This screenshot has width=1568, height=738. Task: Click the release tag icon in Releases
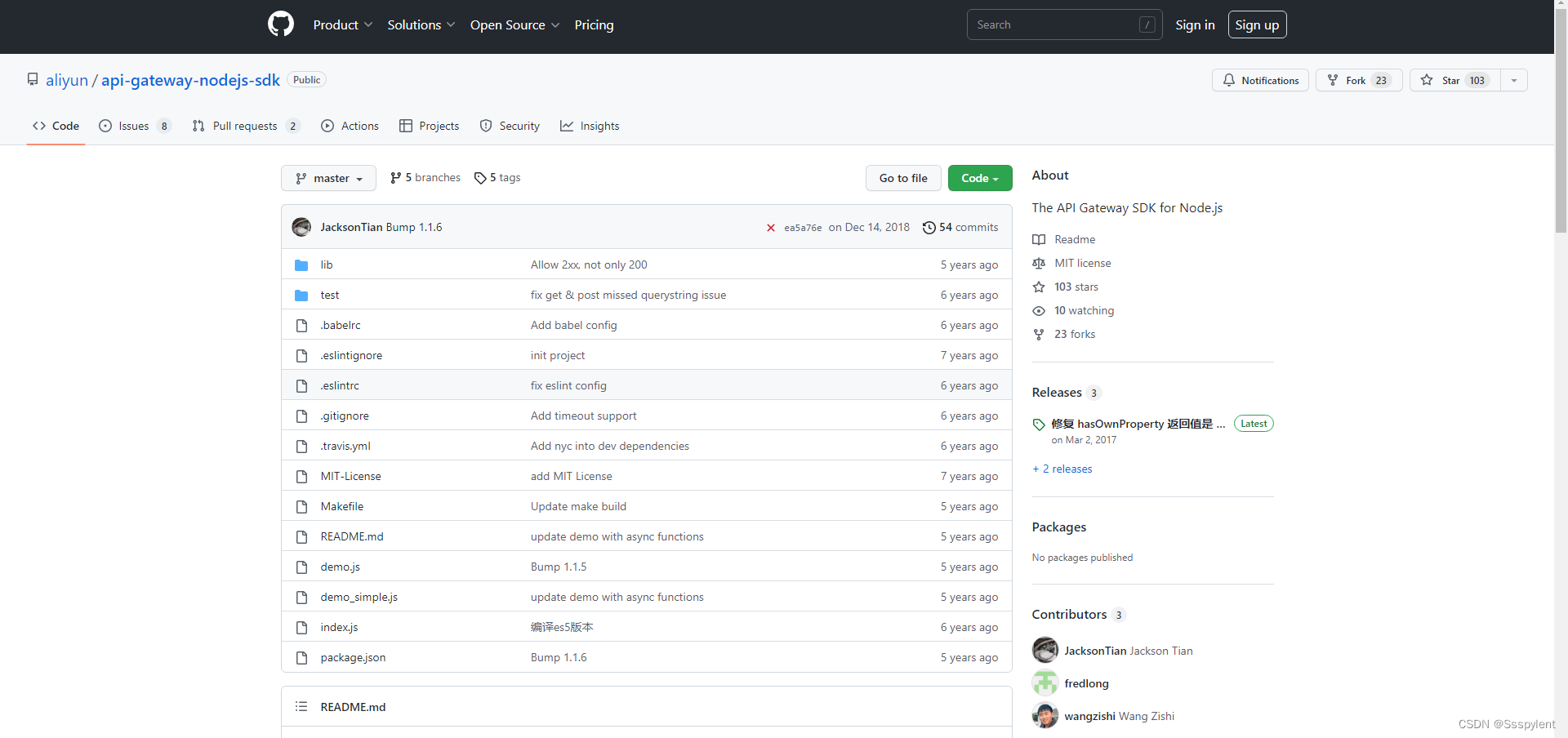pyautogui.click(x=1039, y=425)
